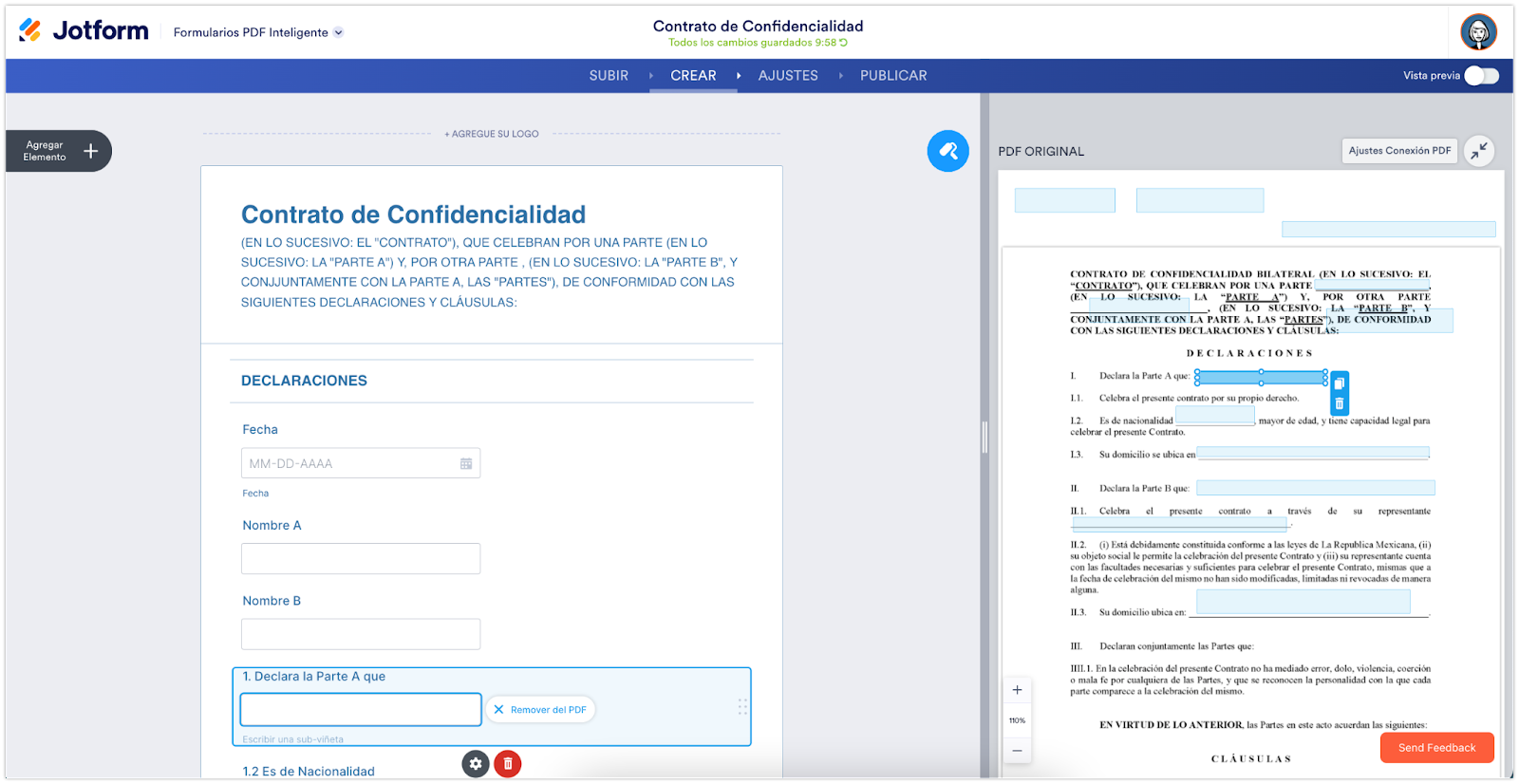1519x784 pixels.
Task: Open field settings gear icon
Action: [x=476, y=763]
